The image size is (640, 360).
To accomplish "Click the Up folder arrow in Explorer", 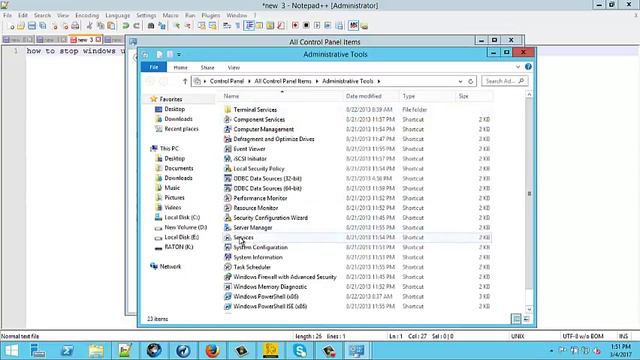I will click(x=185, y=81).
